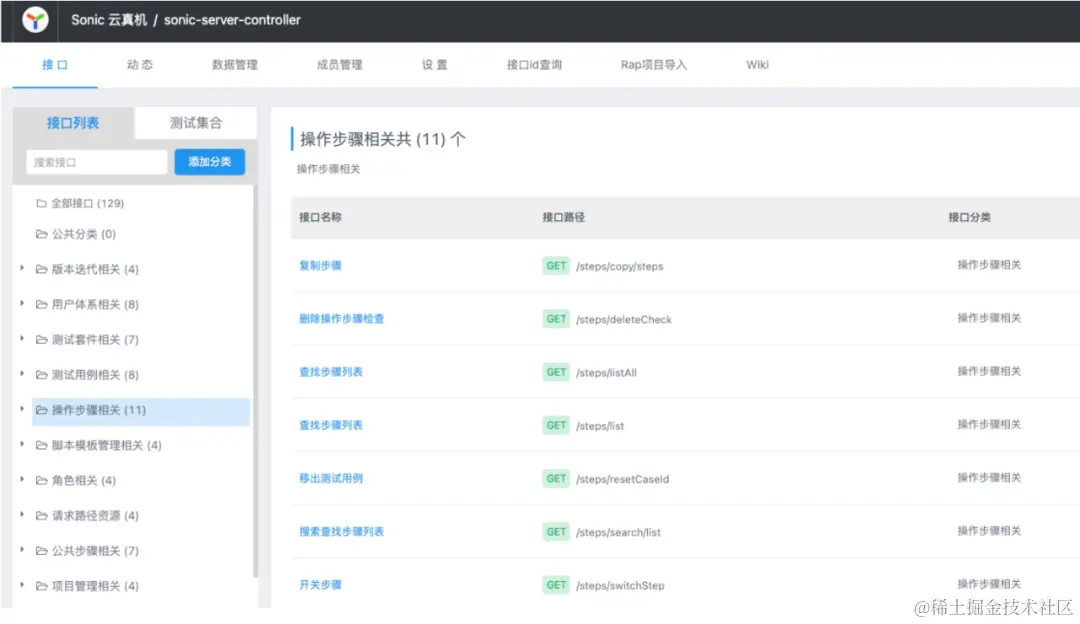
Task: Click 操作步骤相关 category in 开关步骤 row
Action: tap(989, 584)
